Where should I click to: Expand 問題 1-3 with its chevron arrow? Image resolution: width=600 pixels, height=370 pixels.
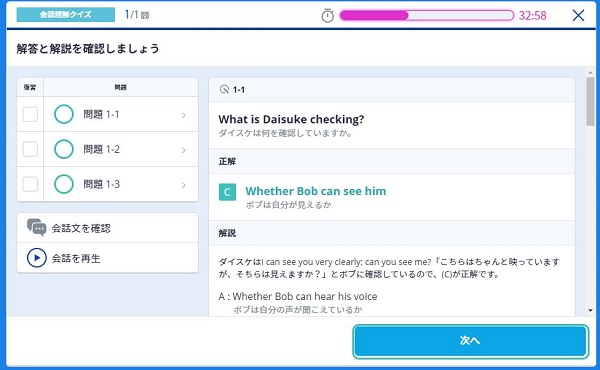click(x=184, y=185)
